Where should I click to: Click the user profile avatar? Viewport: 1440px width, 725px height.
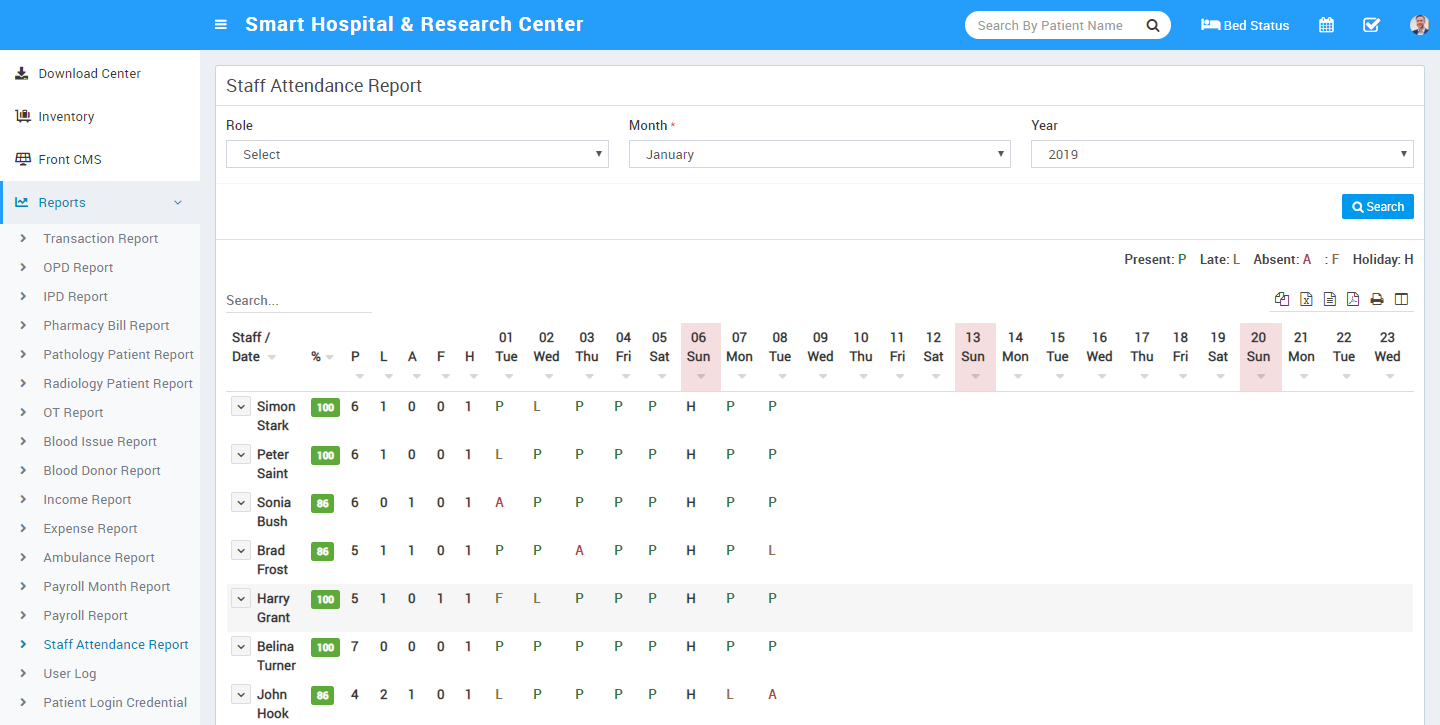(x=1419, y=25)
